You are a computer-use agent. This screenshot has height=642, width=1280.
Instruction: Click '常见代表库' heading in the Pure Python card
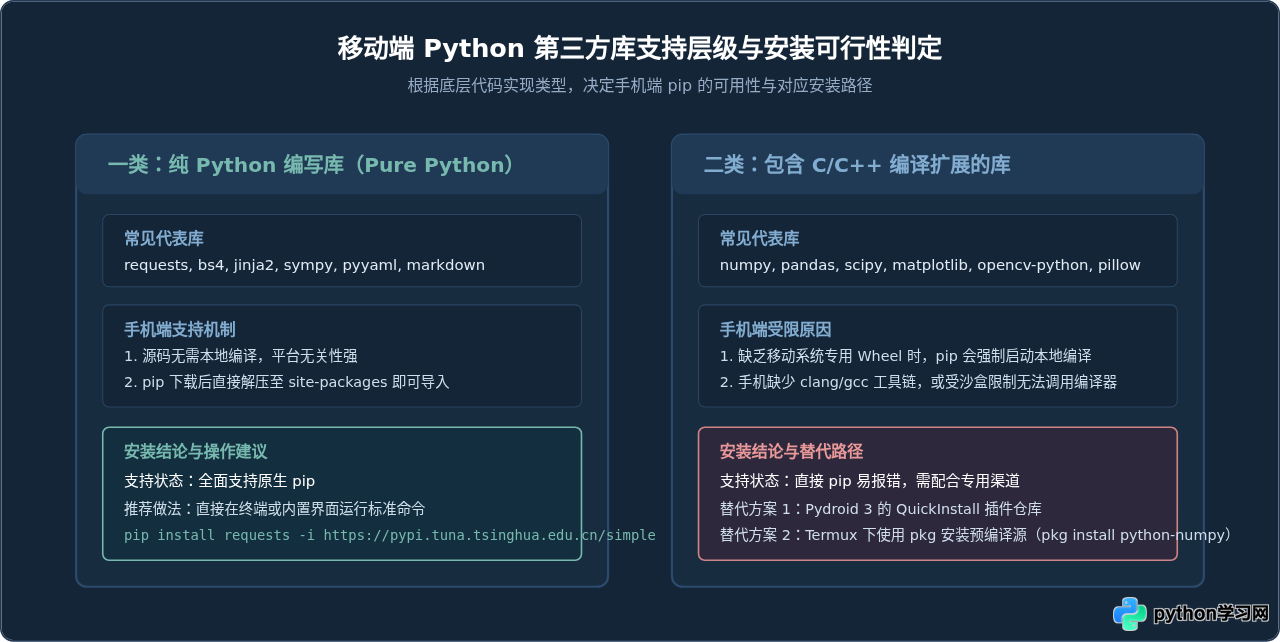pos(164,239)
